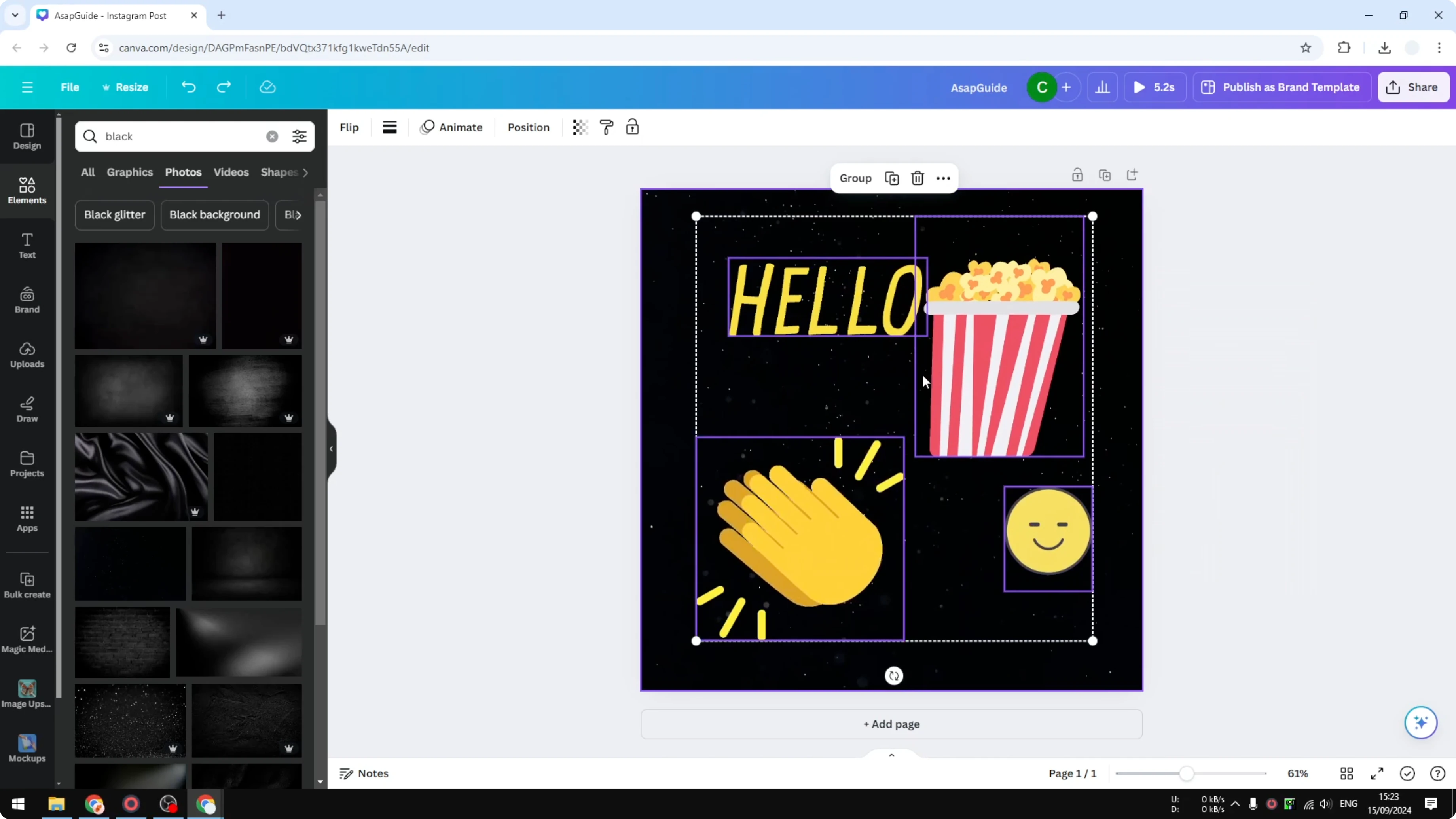Open the transparency checkerboard tool
The height and width of the screenshot is (819, 1456).
(x=580, y=127)
